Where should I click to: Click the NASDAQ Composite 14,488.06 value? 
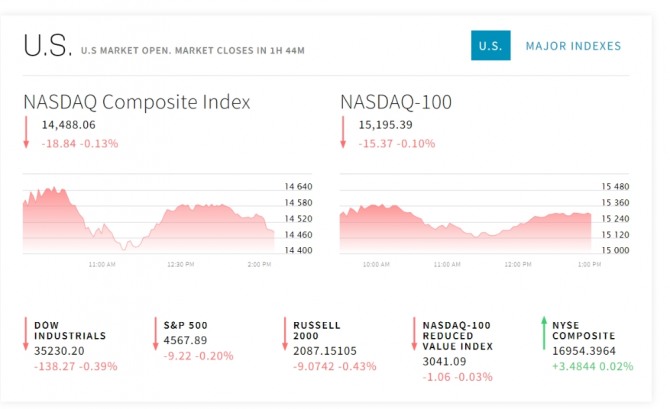[69, 126]
